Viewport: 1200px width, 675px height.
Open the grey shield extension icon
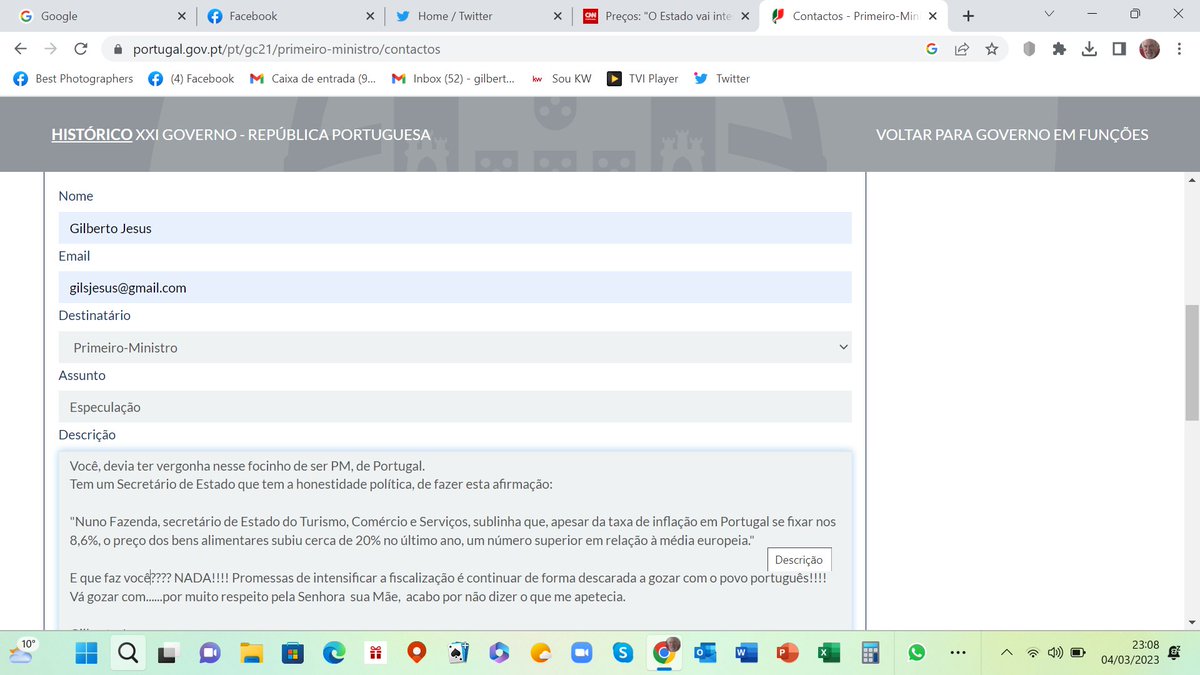tap(1029, 48)
